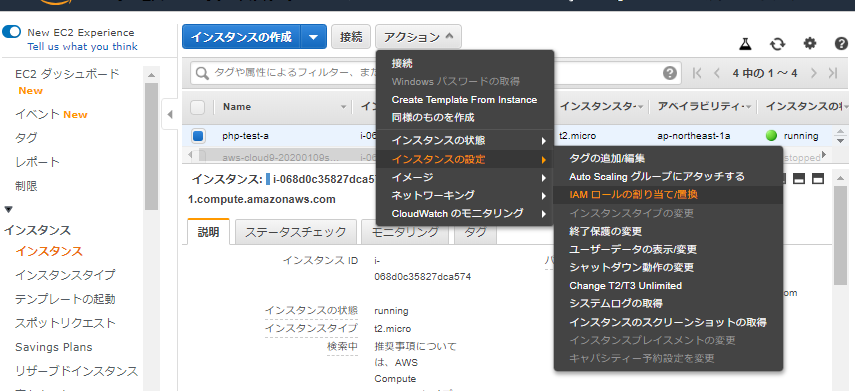Open the help question mark icon

(841, 44)
